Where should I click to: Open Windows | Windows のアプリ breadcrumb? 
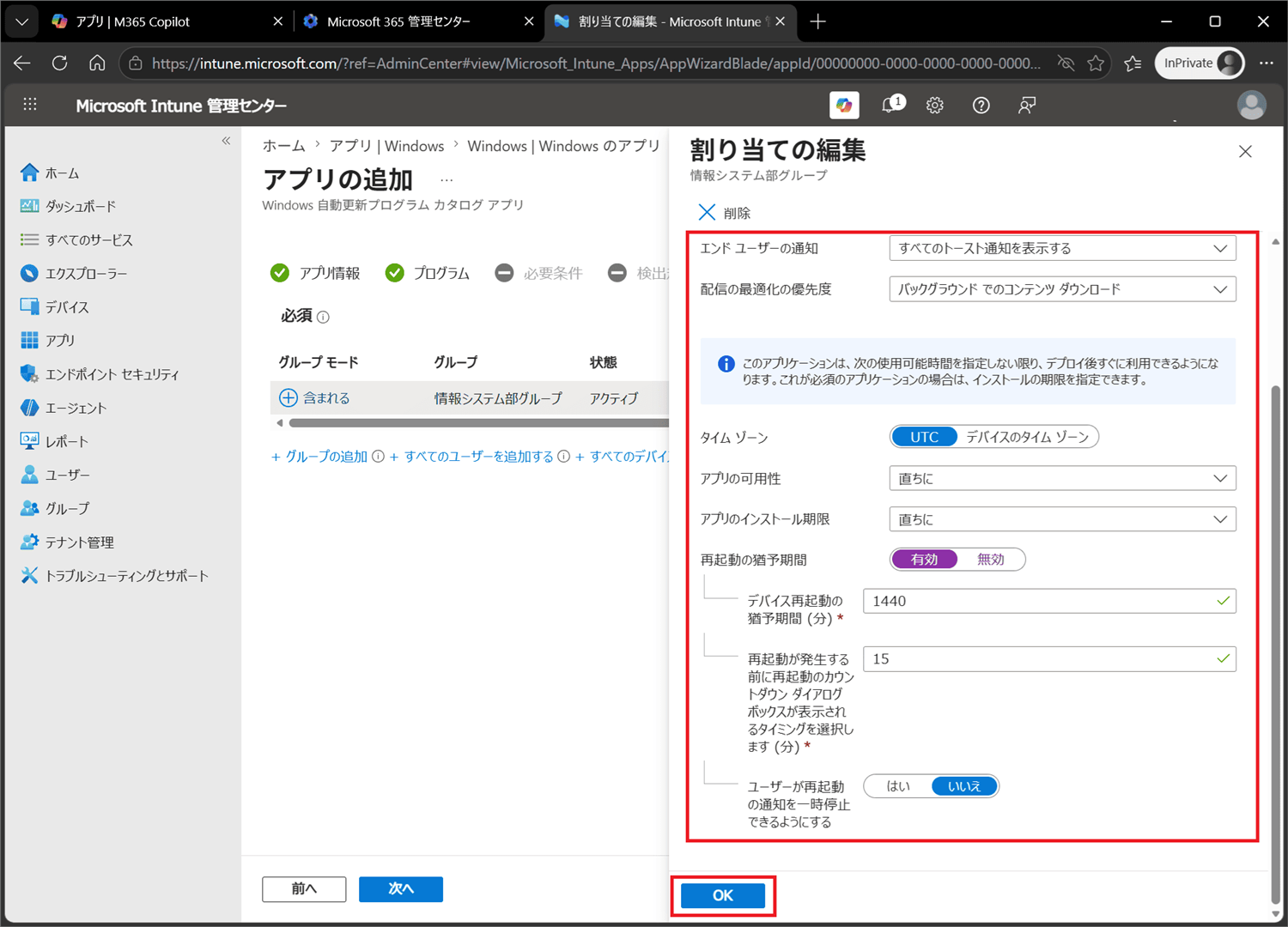click(x=563, y=146)
